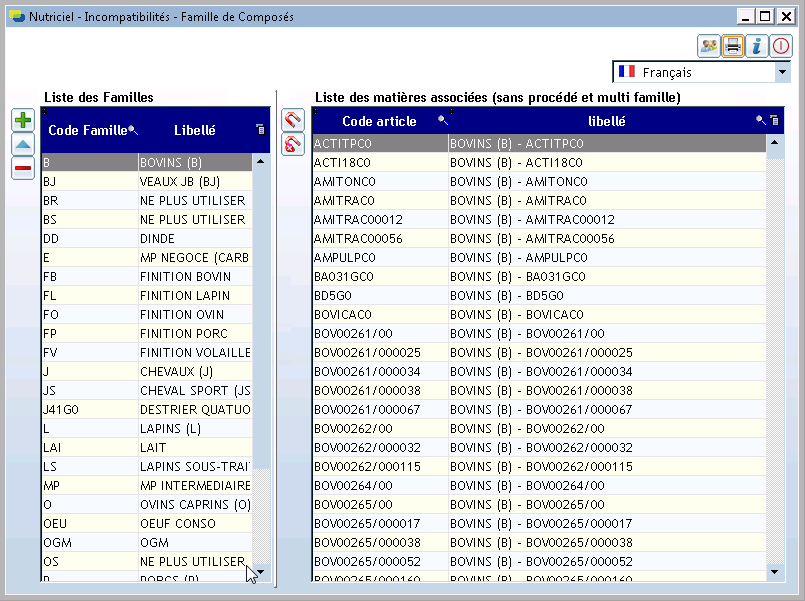The height and width of the screenshot is (601, 805).
Task: Select the family code J41G0
Action: [x=90, y=410]
